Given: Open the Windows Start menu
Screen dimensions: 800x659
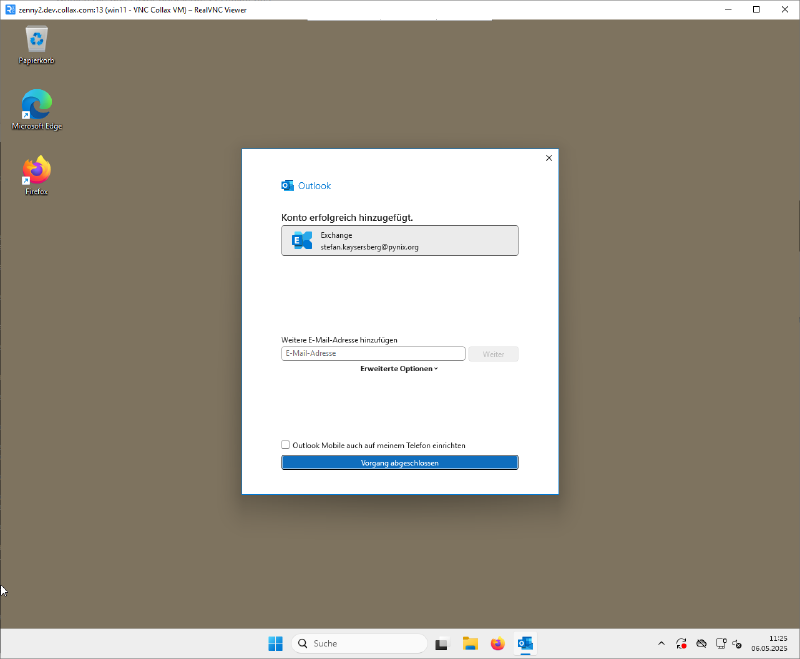Looking at the screenshot, I should point(275,644).
